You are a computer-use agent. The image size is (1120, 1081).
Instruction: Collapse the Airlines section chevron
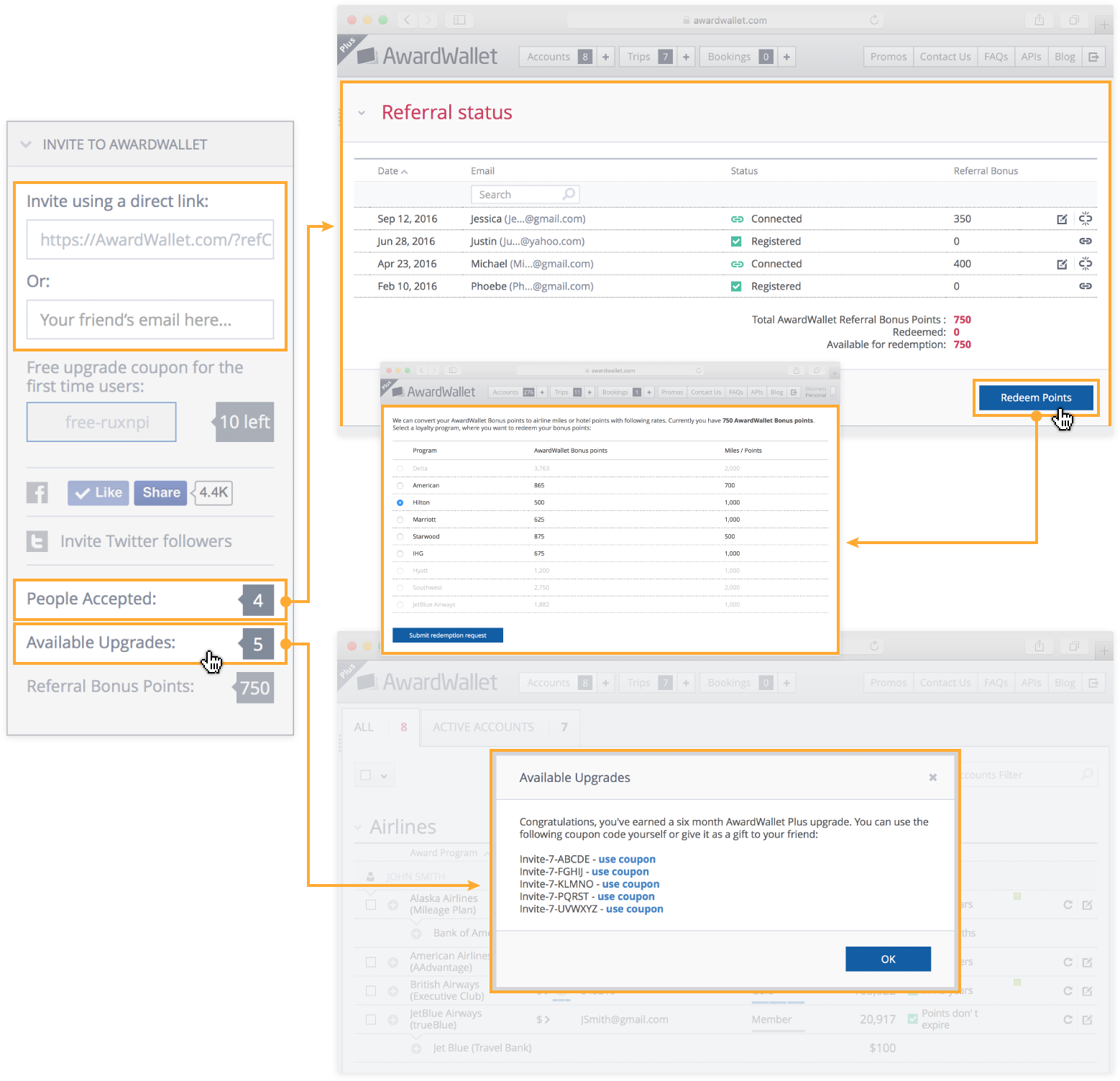(358, 828)
